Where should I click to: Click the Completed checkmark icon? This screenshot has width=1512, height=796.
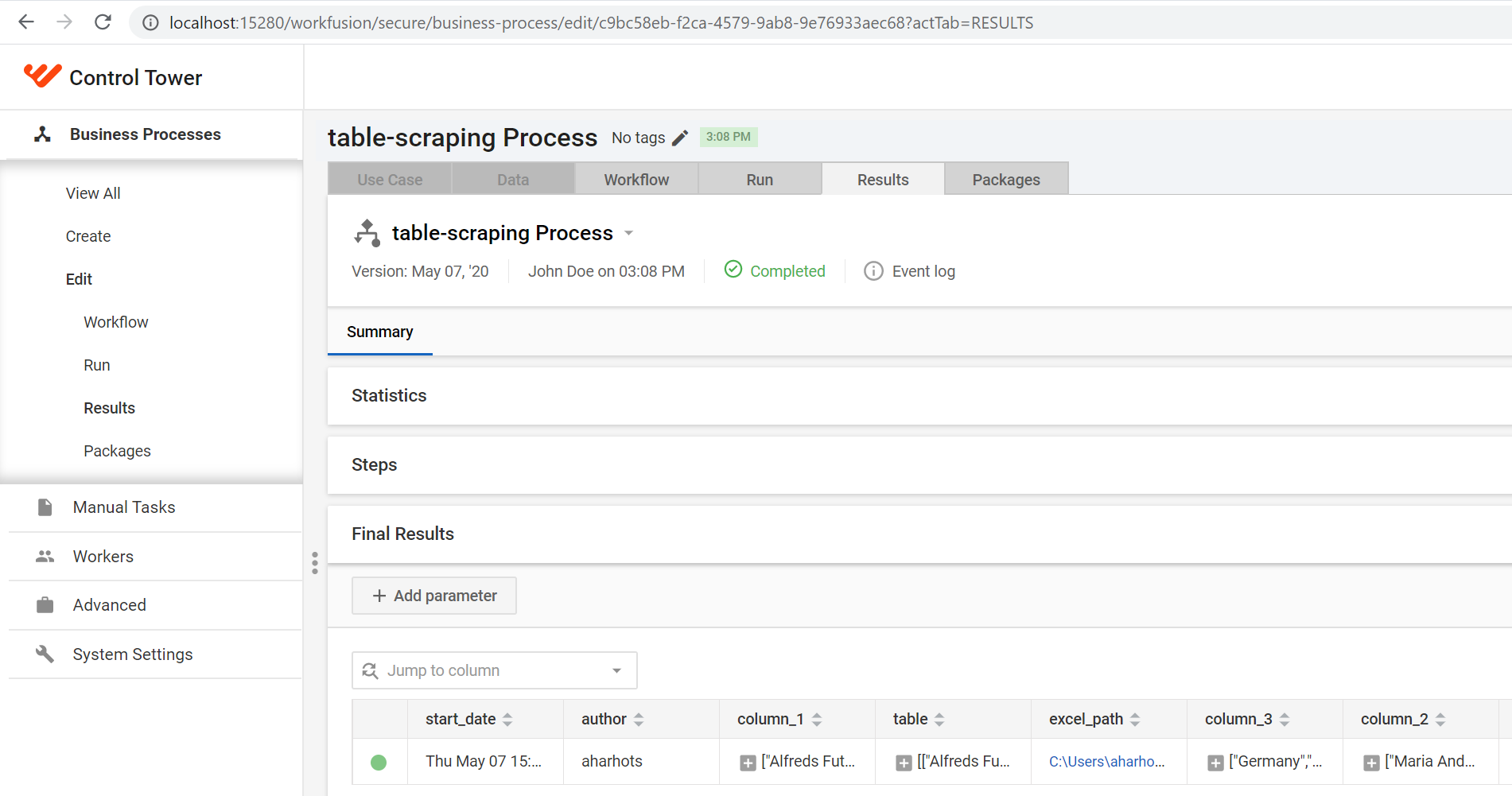(733, 270)
